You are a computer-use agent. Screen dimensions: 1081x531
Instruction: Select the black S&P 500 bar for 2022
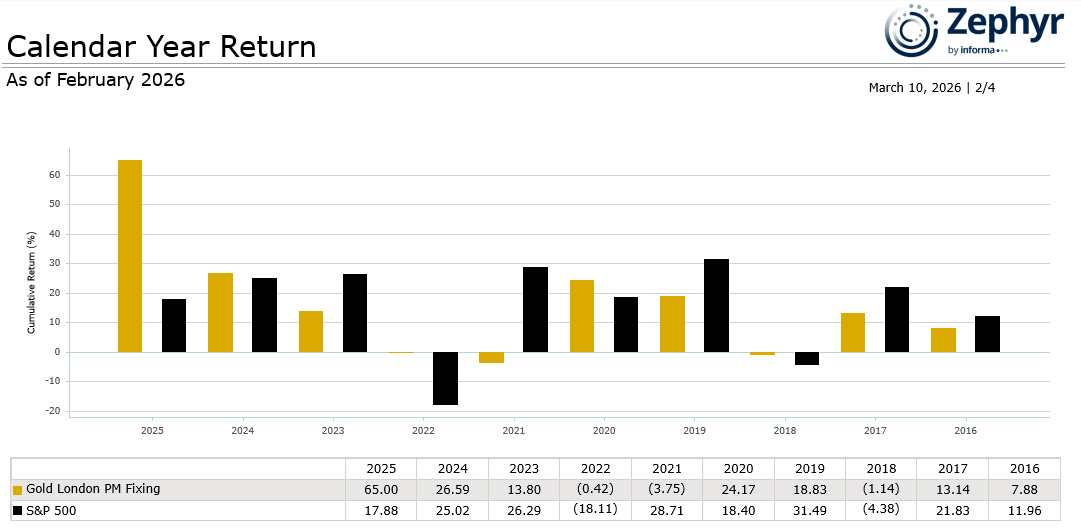tap(445, 378)
